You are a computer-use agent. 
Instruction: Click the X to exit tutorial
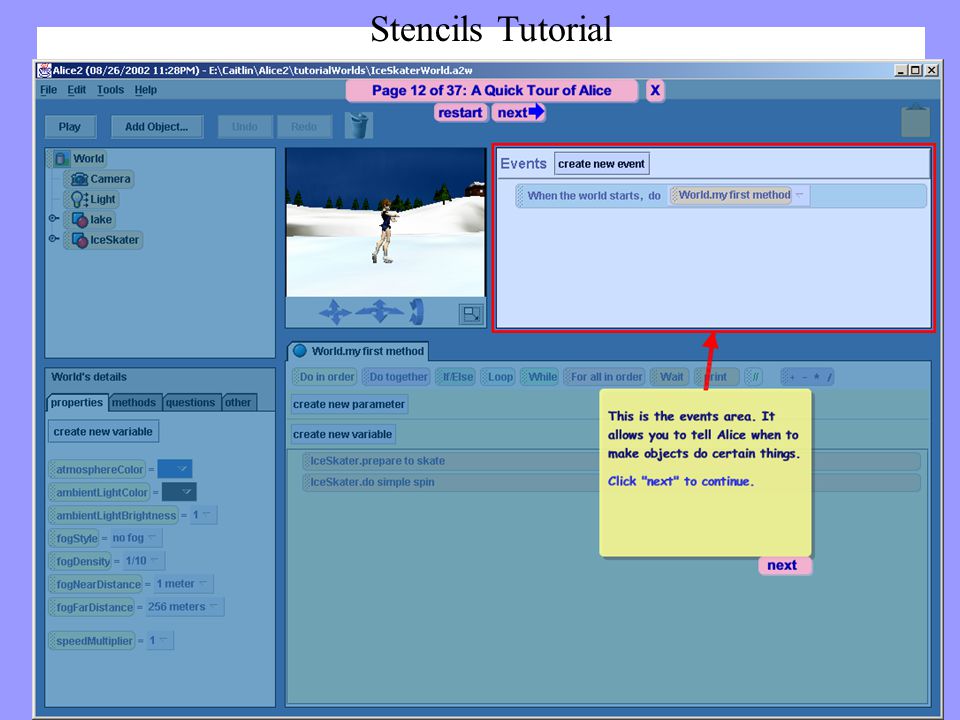[654, 90]
